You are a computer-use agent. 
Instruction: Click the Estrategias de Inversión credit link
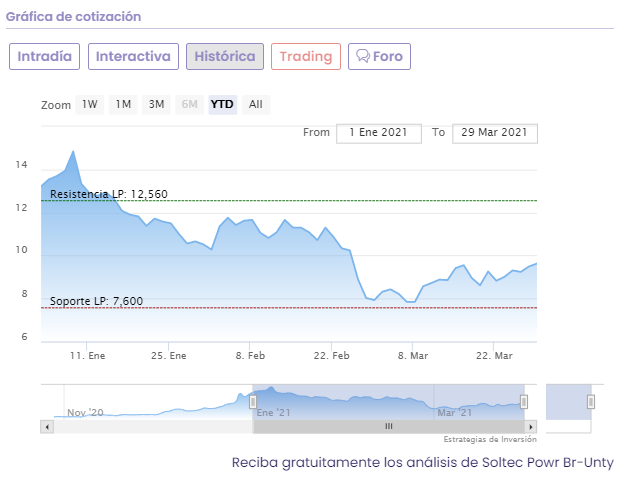click(x=490, y=439)
